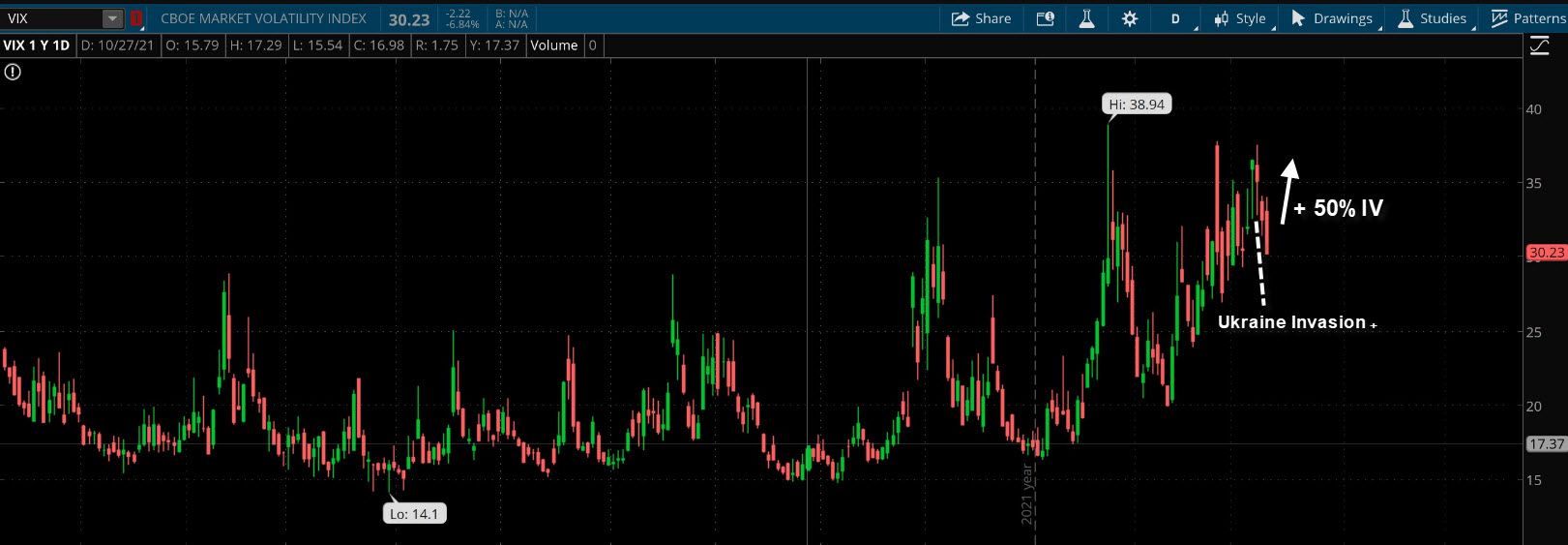Screen dimensions: 1568x545
Task: Click the 2021 year divider label
Action: [x=1027, y=494]
